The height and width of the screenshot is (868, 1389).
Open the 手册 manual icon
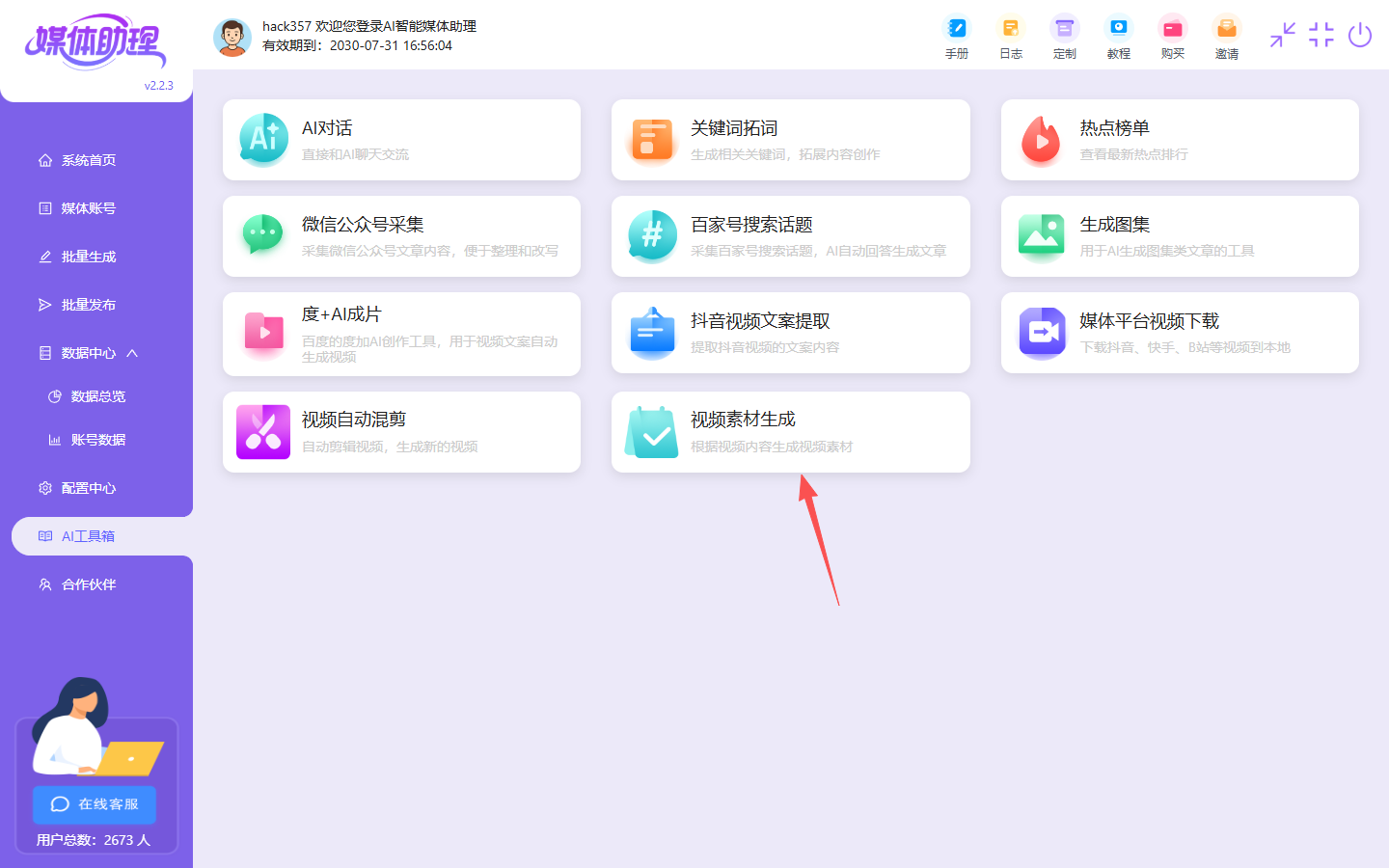click(956, 38)
